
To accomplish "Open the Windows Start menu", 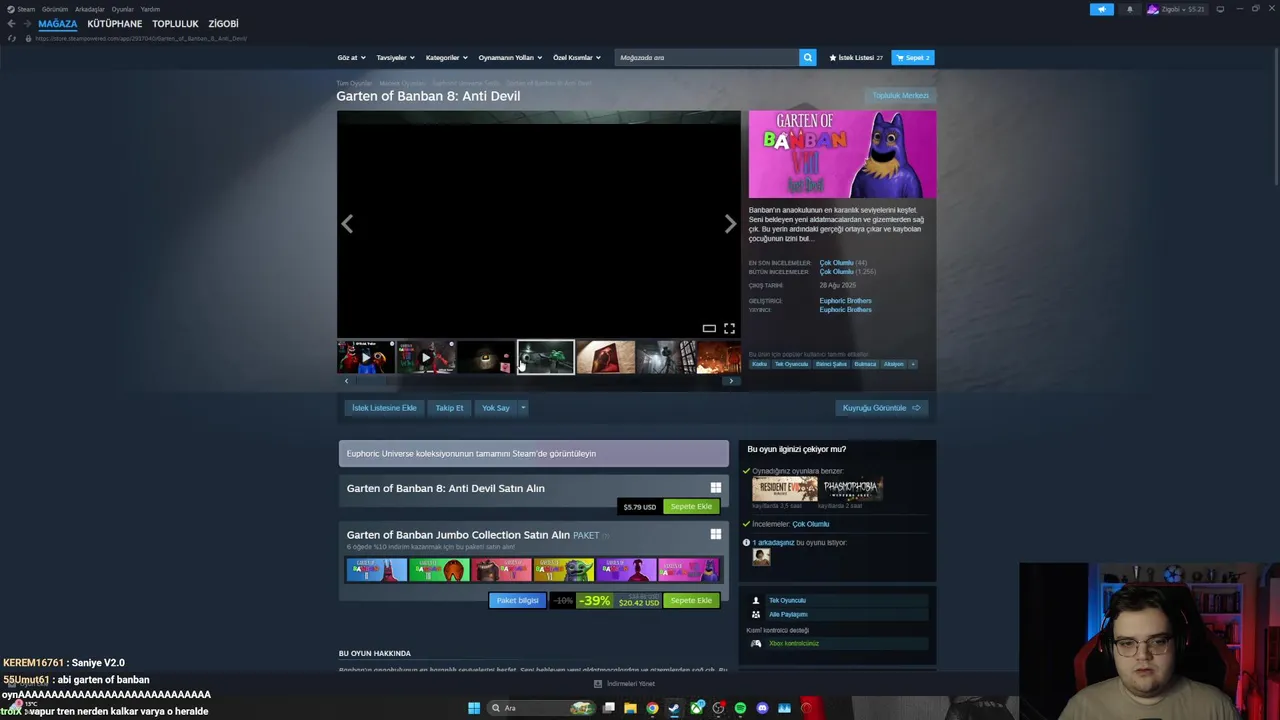I will point(474,708).
